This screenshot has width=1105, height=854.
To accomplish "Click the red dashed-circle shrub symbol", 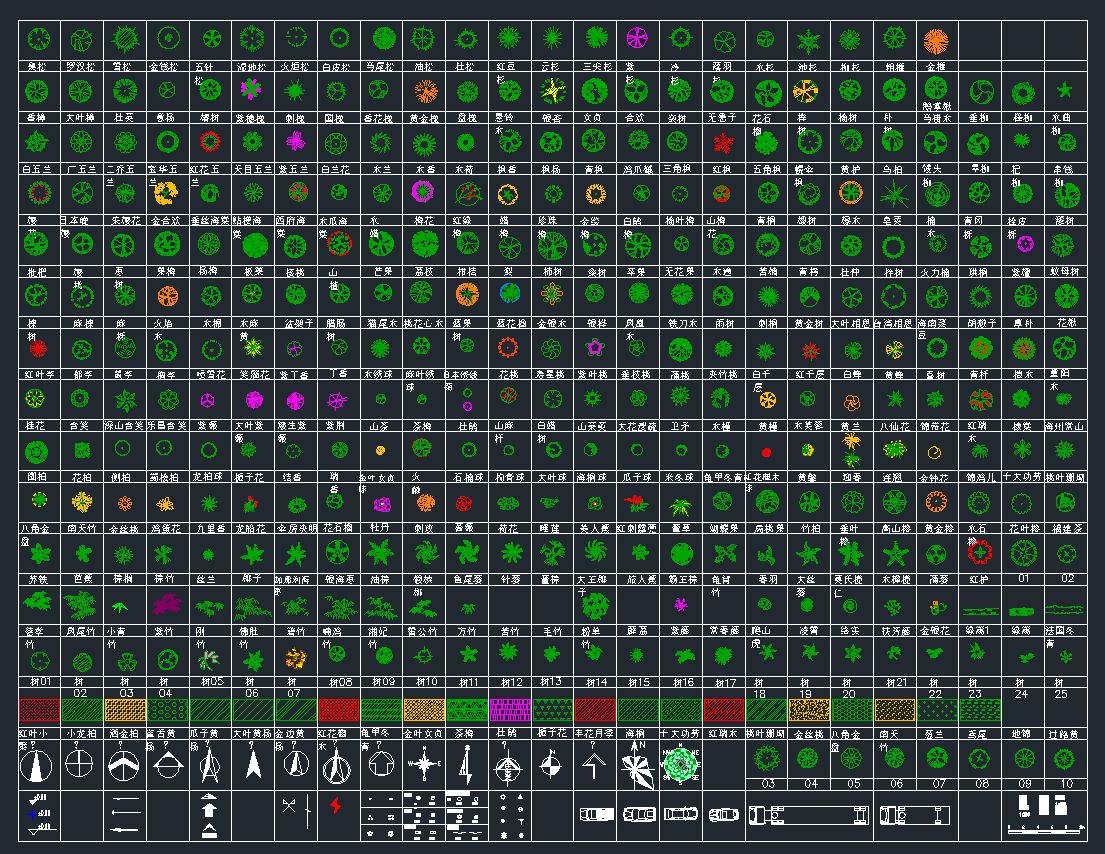I will (339, 243).
